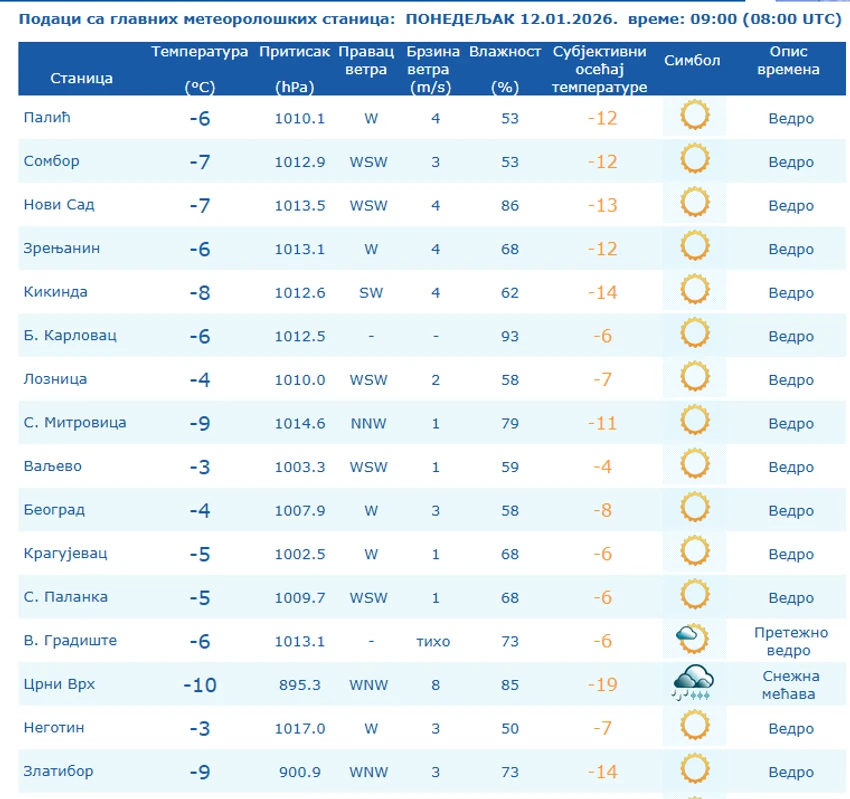Click the sunny icon in Палић row
This screenshot has width=850, height=799.
693,117
